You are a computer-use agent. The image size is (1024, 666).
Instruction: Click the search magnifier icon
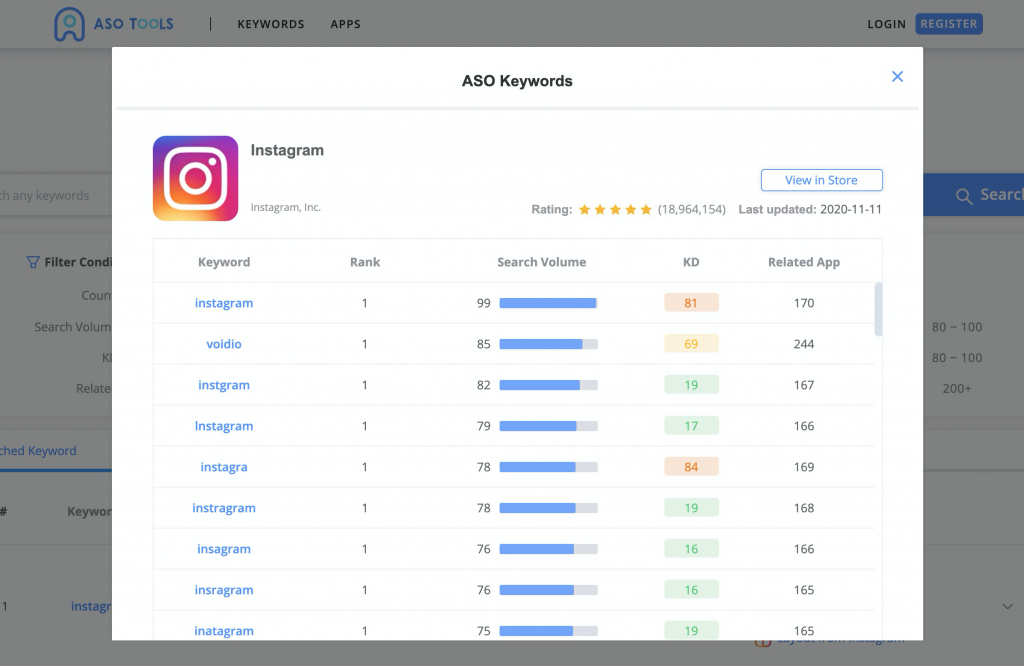click(964, 196)
